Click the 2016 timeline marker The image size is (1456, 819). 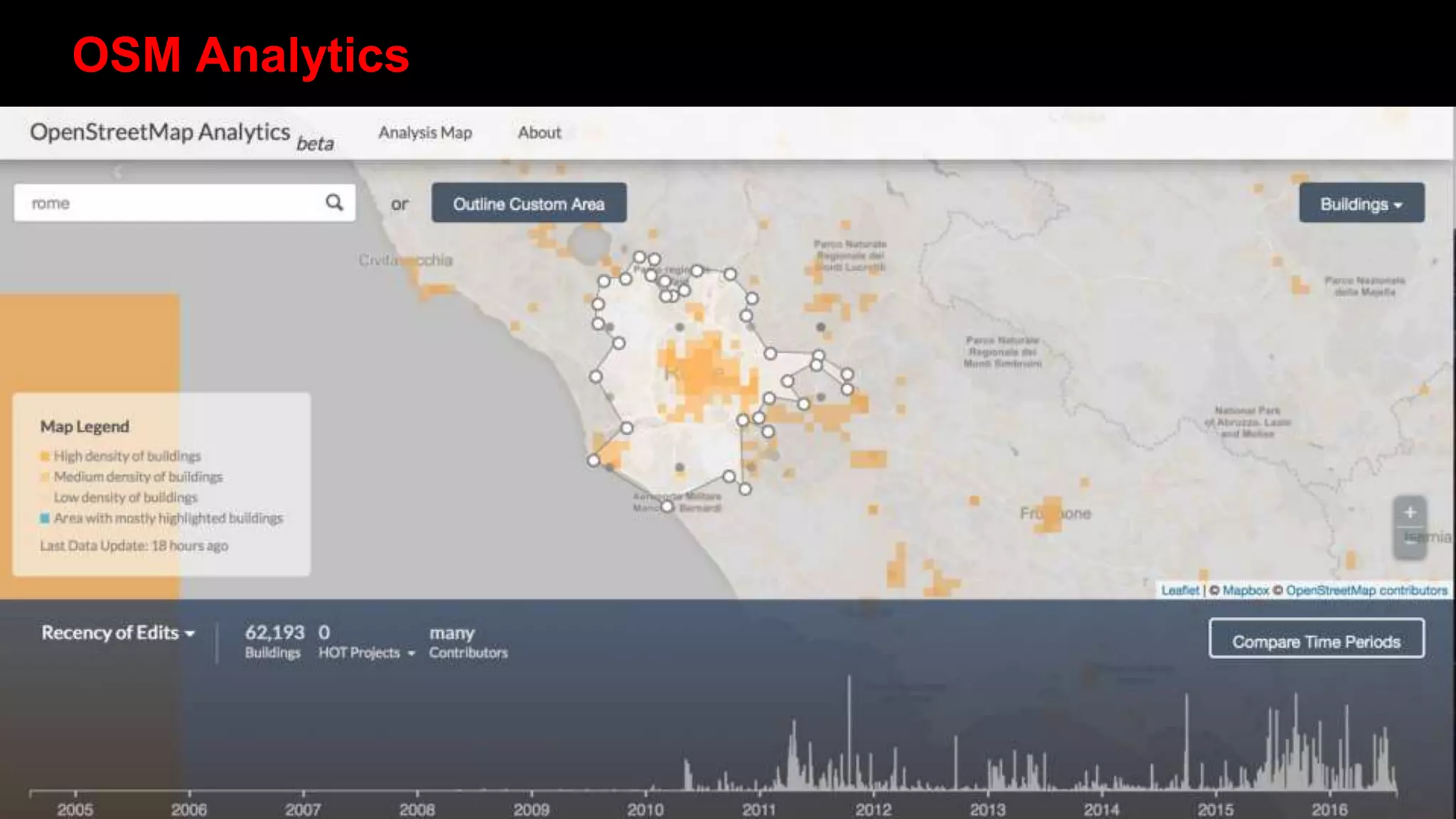click(x=1329, y=809)
